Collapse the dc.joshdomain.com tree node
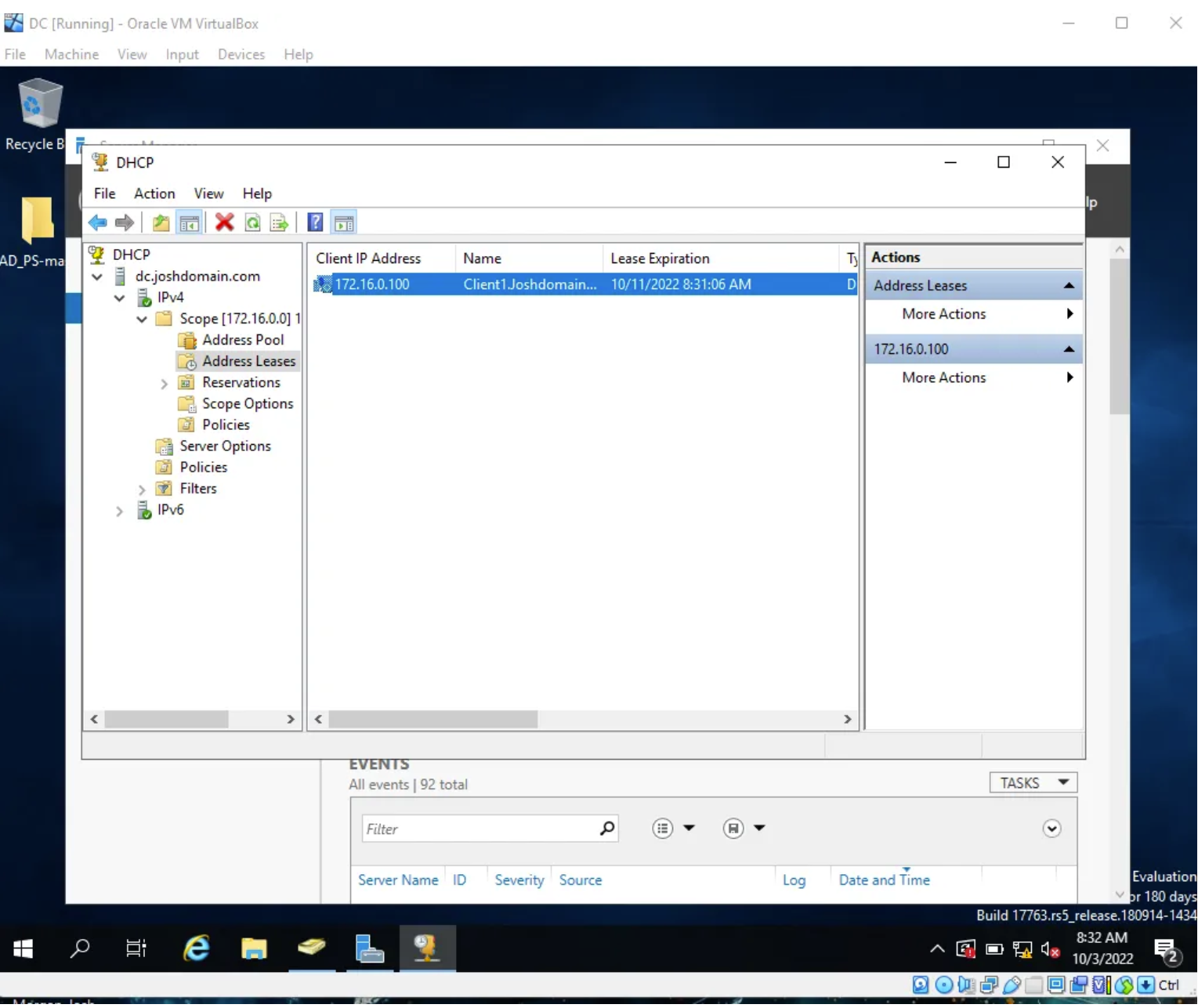This screenshot has width=1198, height=1008. pos(97,277)
